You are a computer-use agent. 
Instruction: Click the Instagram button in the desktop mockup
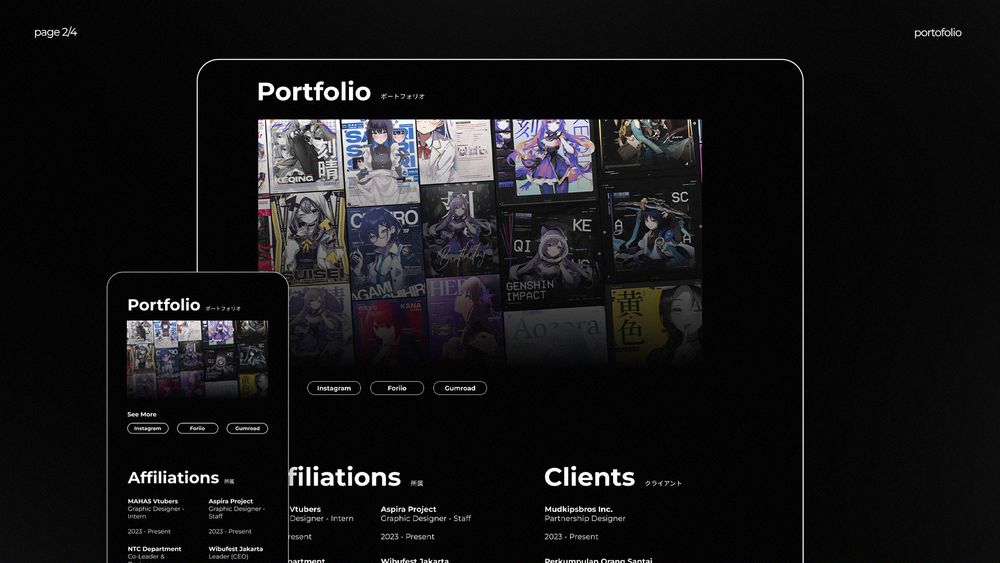coord(334,388)
